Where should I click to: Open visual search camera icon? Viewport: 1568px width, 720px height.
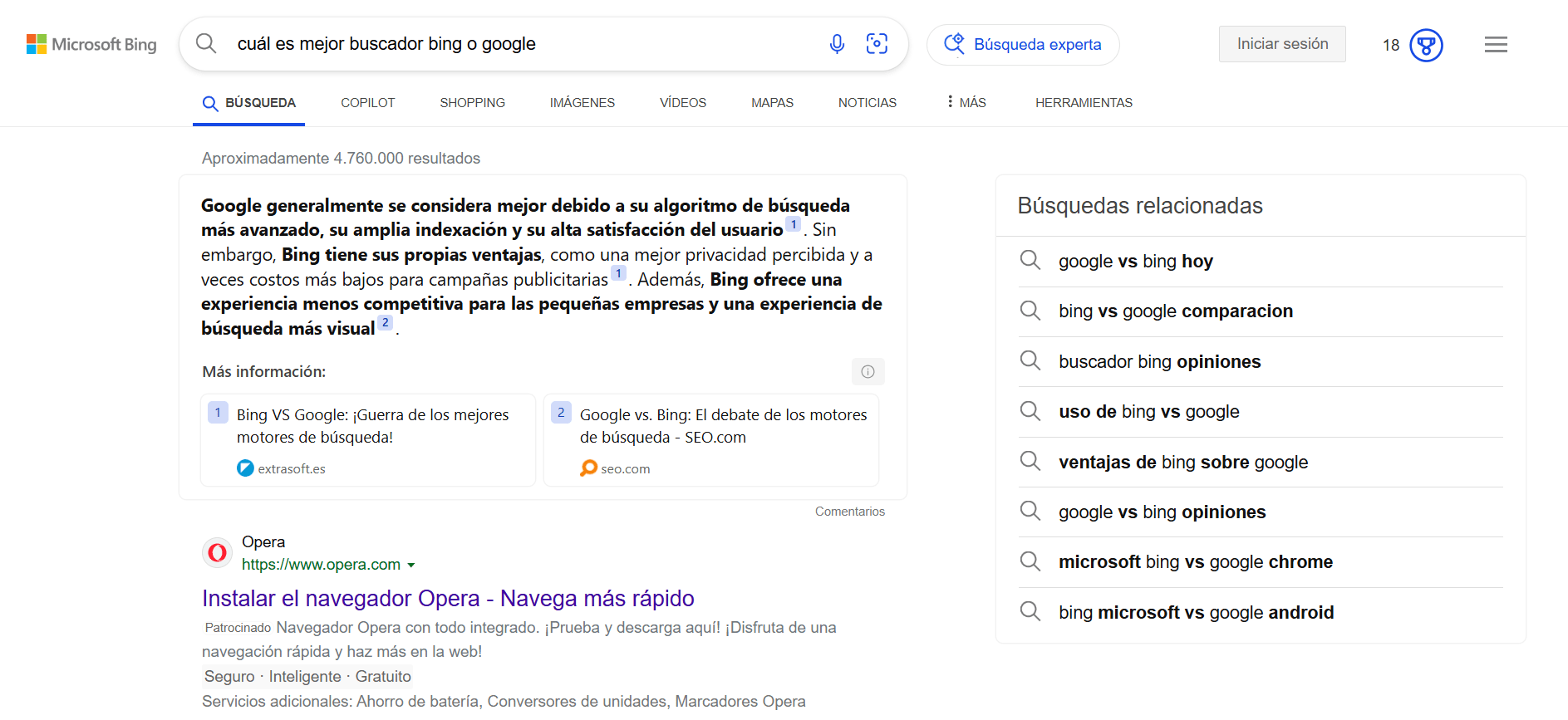click(x=877, y=44)
